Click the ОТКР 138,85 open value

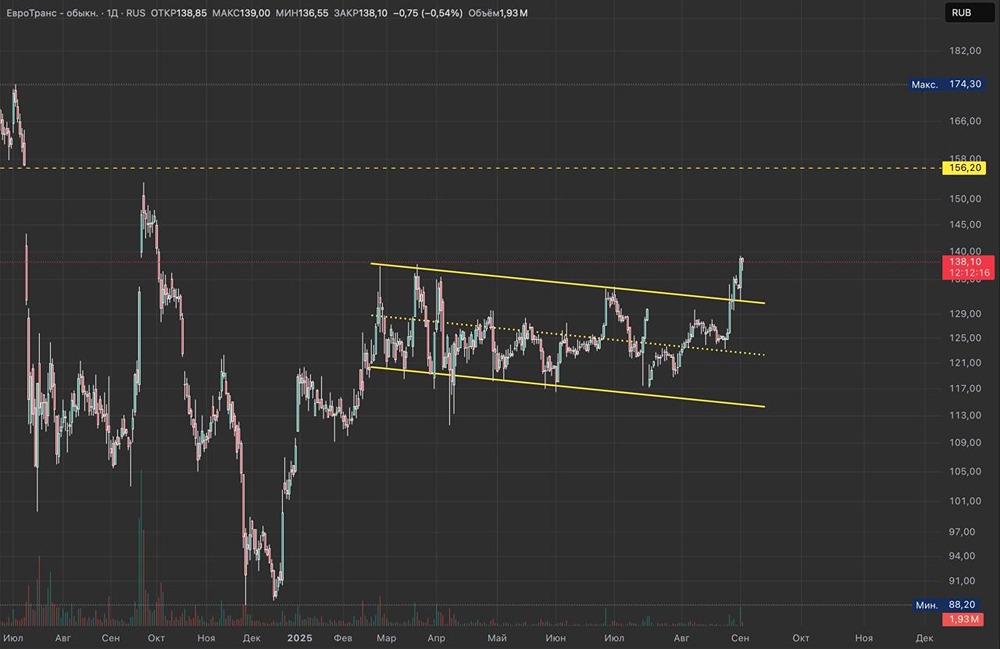click(179, 13)
